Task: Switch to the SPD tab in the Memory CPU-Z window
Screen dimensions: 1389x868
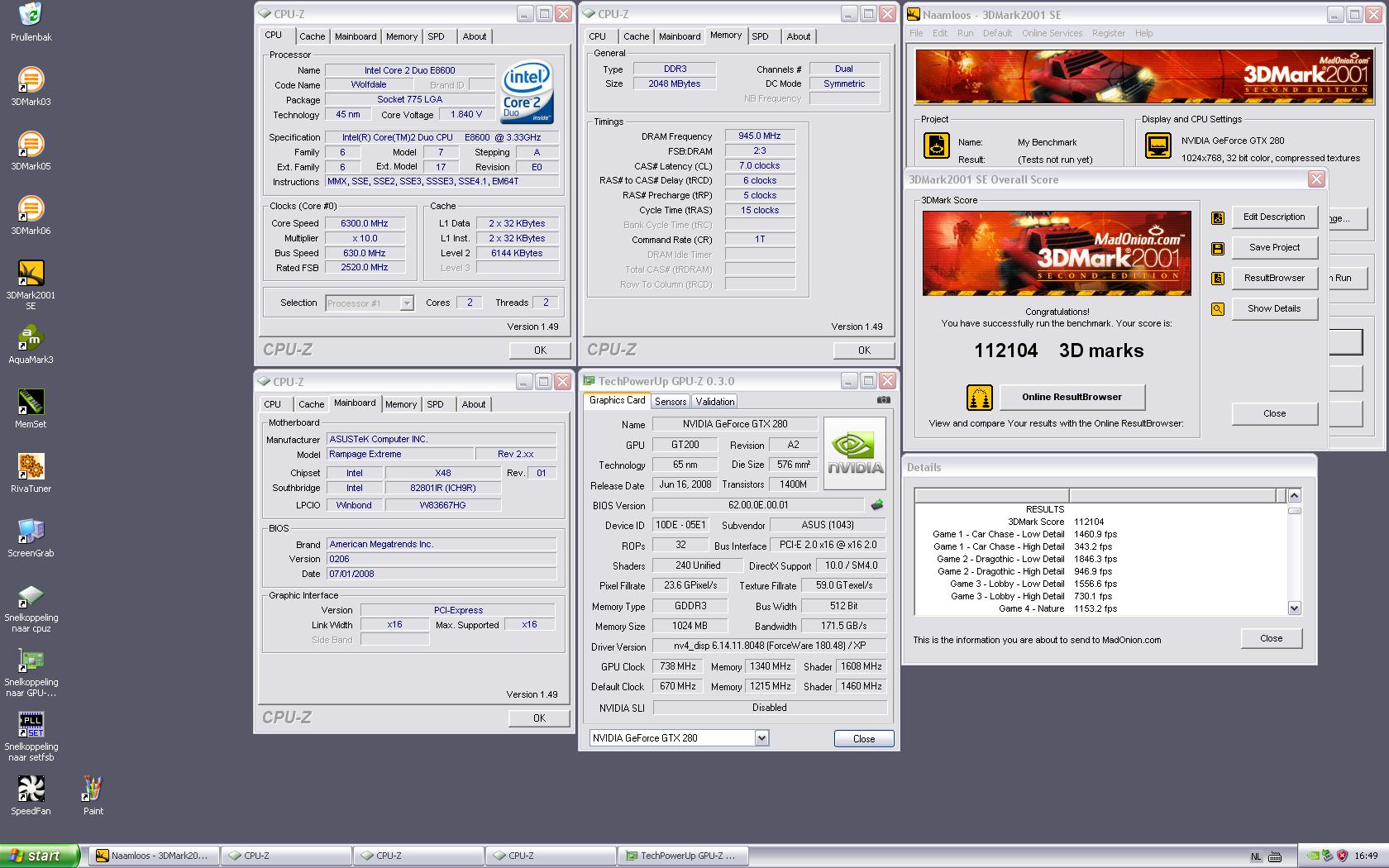Action: (760, 36)
